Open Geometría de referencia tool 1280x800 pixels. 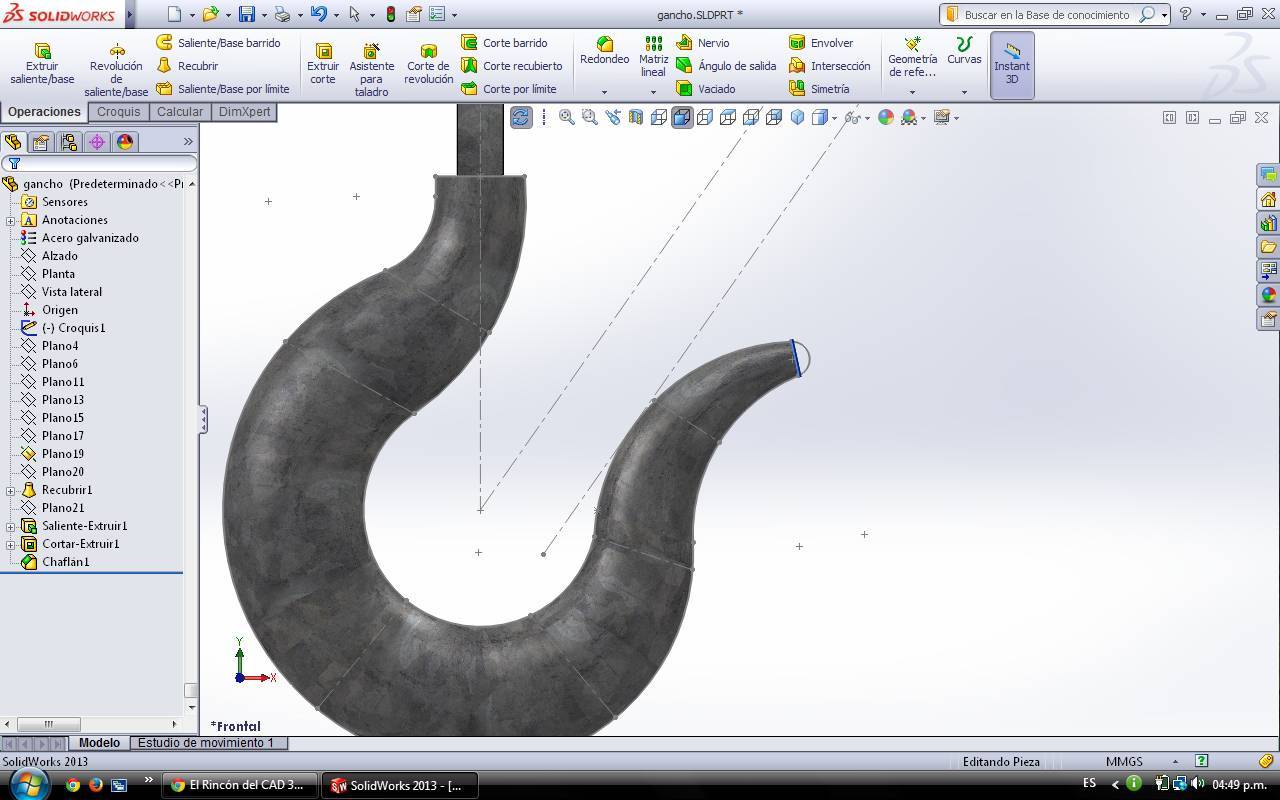click(912, 57)
